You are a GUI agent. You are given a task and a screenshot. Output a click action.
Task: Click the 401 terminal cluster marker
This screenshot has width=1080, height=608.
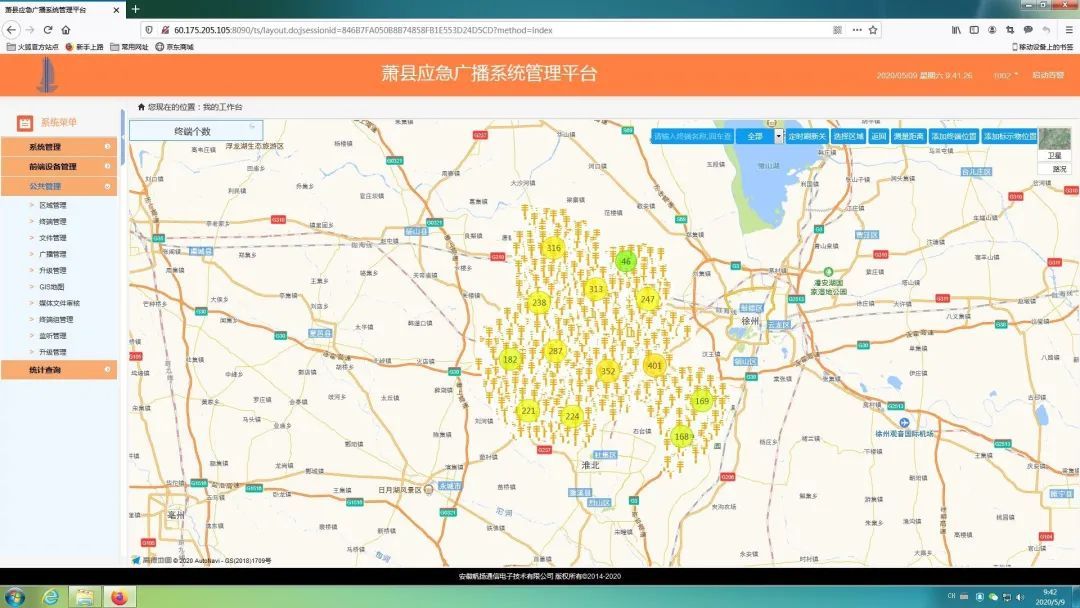coord(655,365)
